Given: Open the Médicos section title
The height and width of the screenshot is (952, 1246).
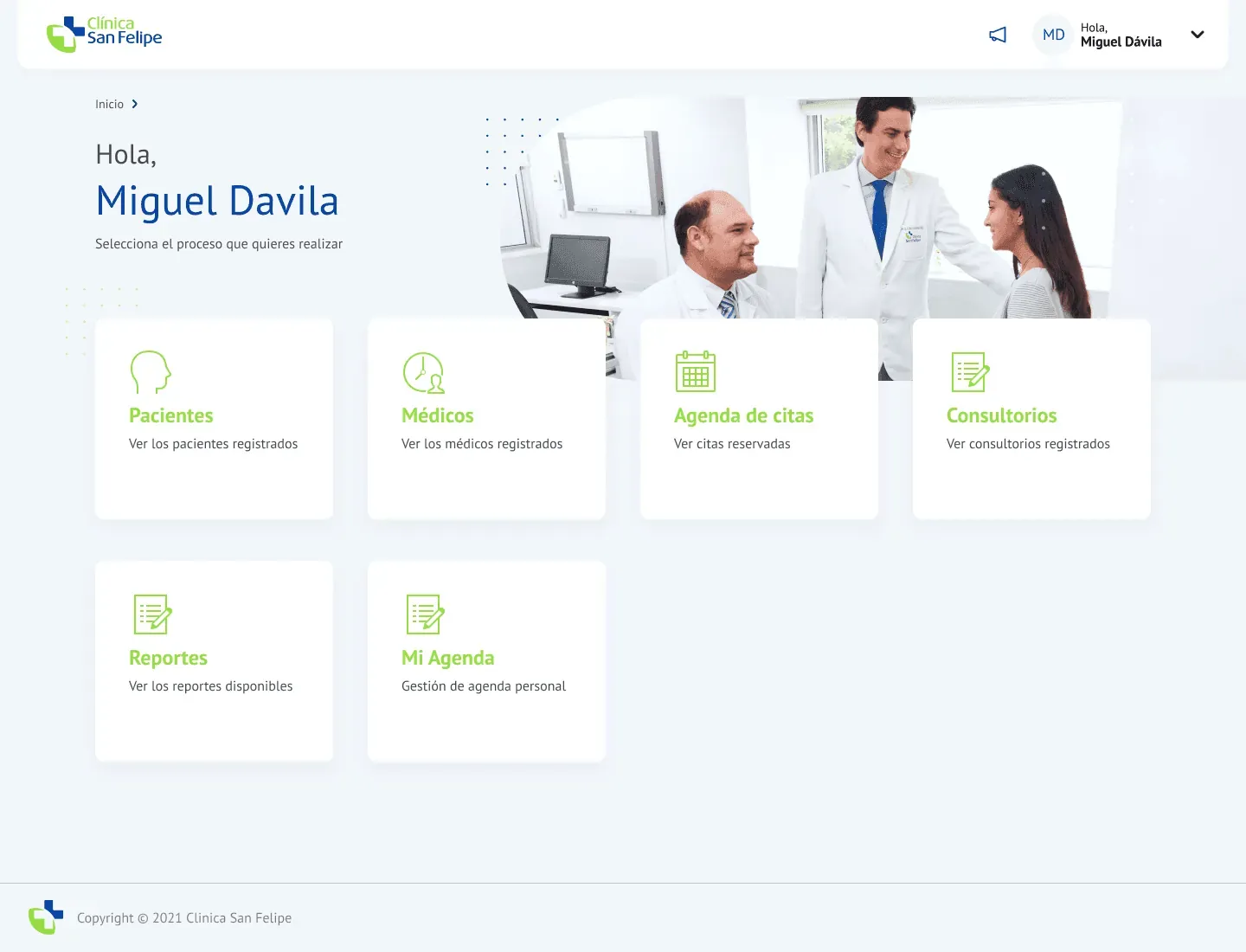Looking at the screenshot, I should pyautogui.click(x=437, y=415).
